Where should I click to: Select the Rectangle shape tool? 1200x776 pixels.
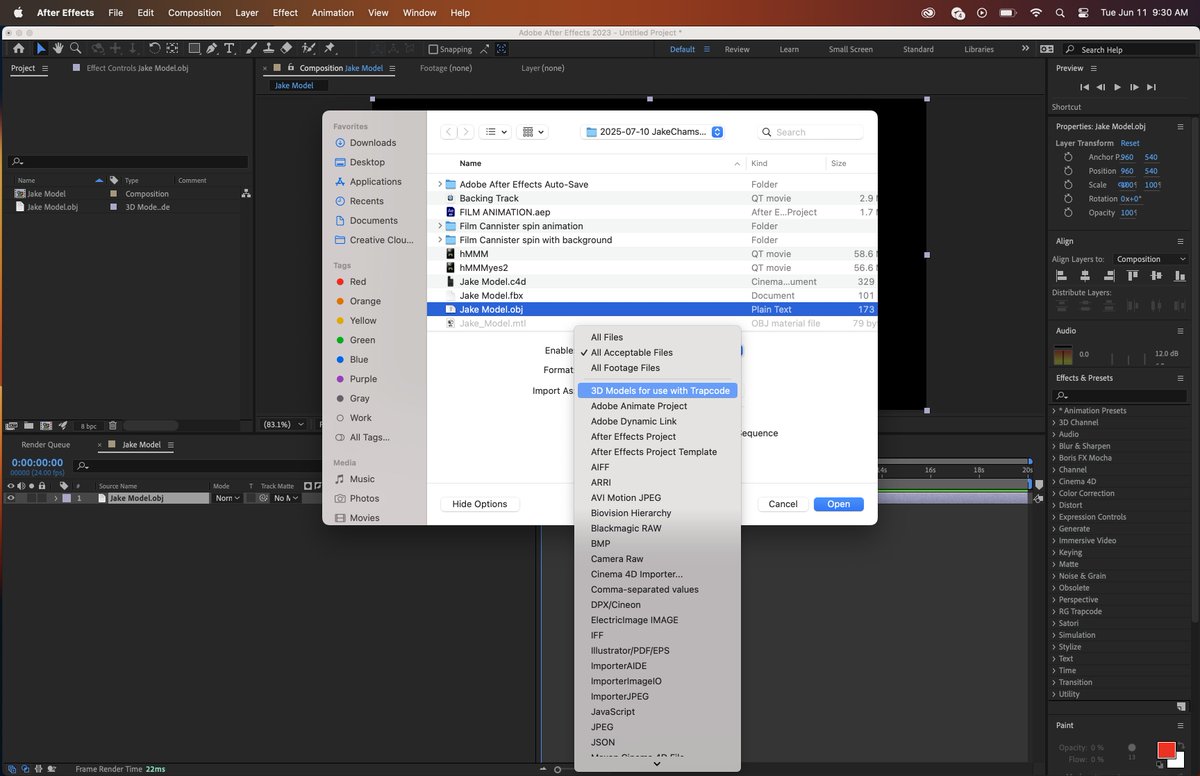[x=195, y=48]
